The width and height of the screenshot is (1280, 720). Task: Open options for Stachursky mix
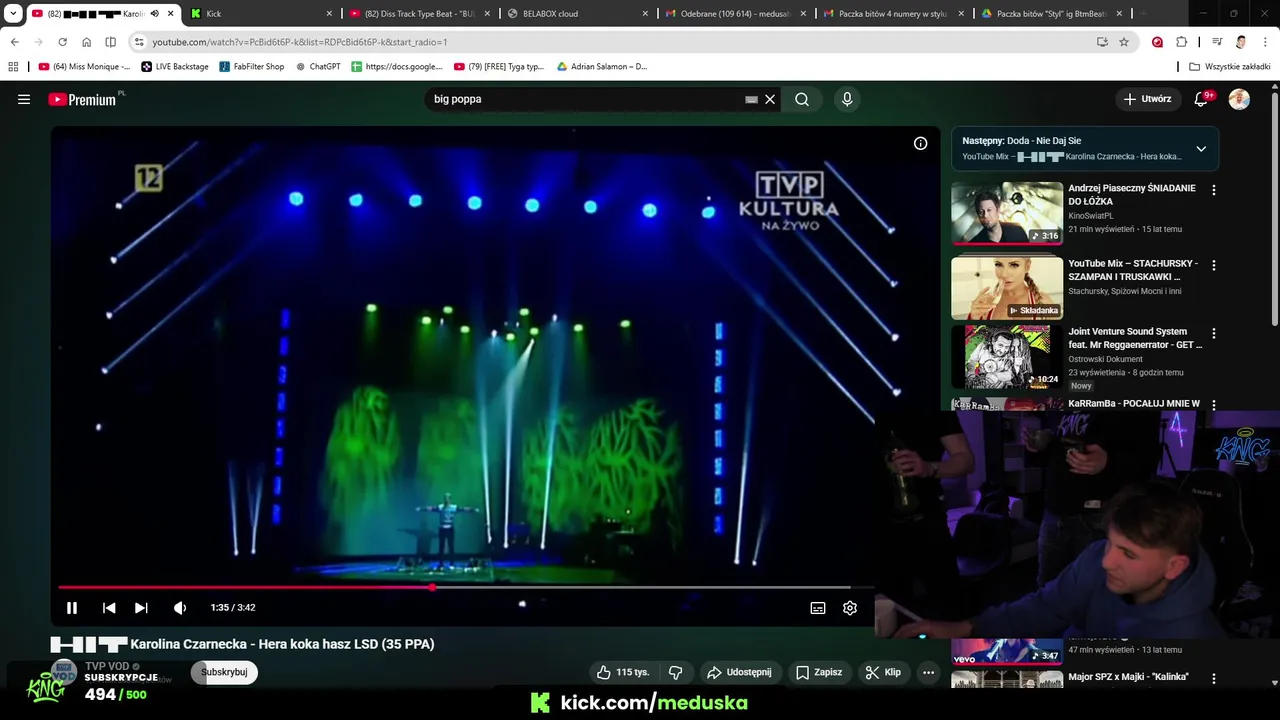1214,266
